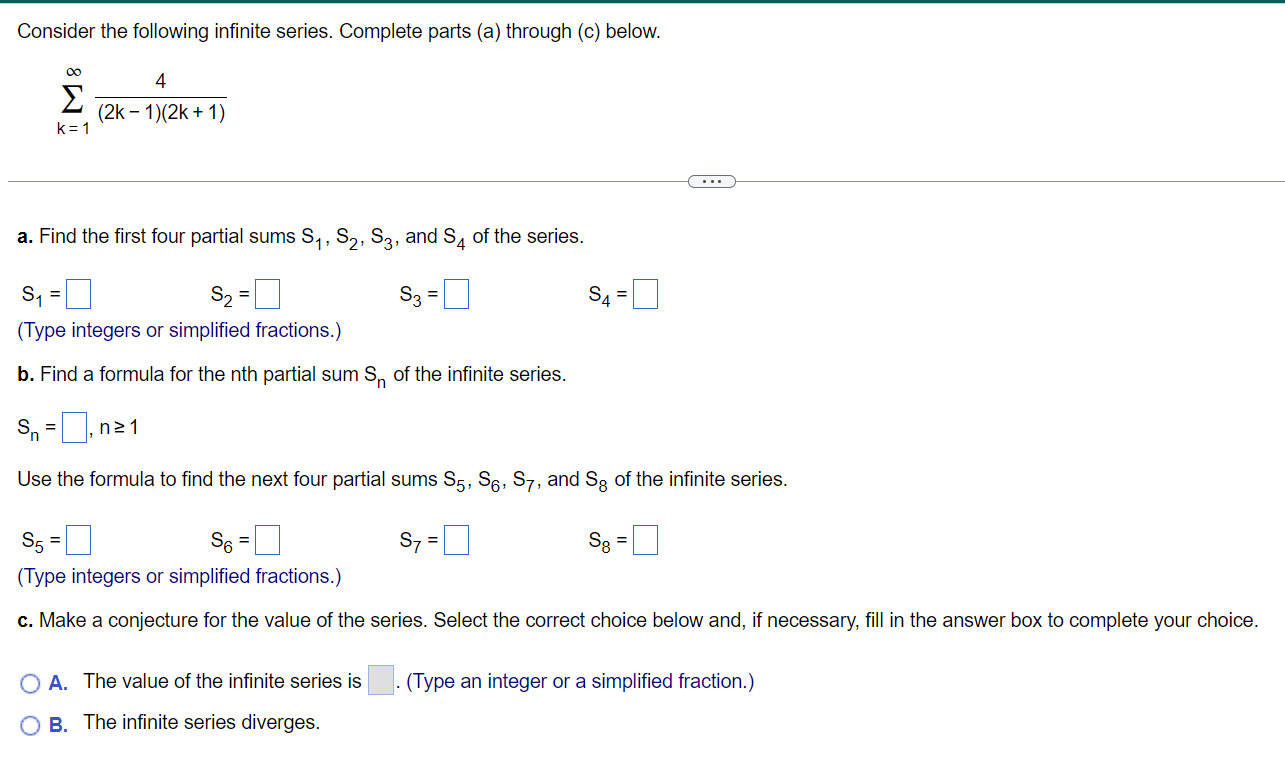Image resolution: width=1285 pixels, height=775 pixels.
Task: Click the part a instruction text
Action: coord(300,236)
